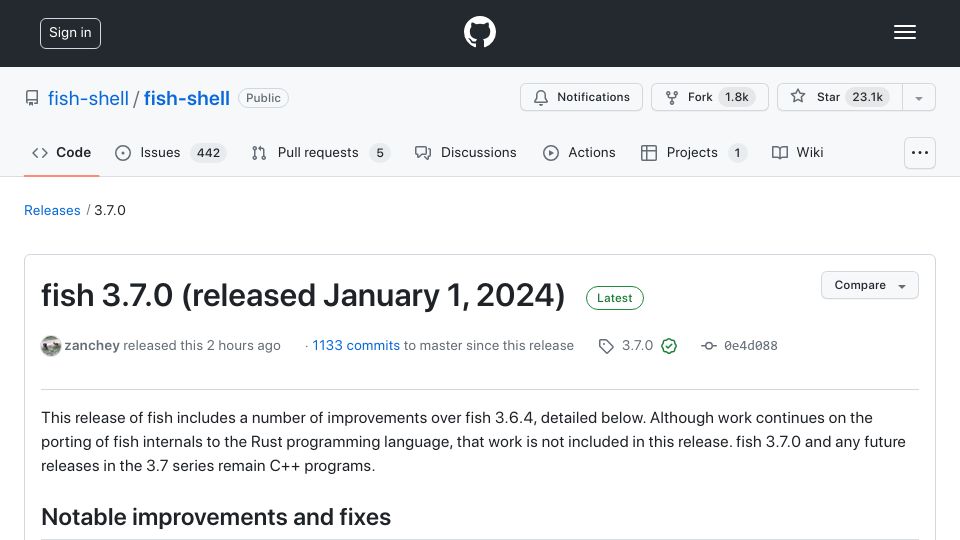Image resolution: width=960 pixels, height=540 pixels.
Task: Click the repository book icon
Action: (x=32, y=98)
